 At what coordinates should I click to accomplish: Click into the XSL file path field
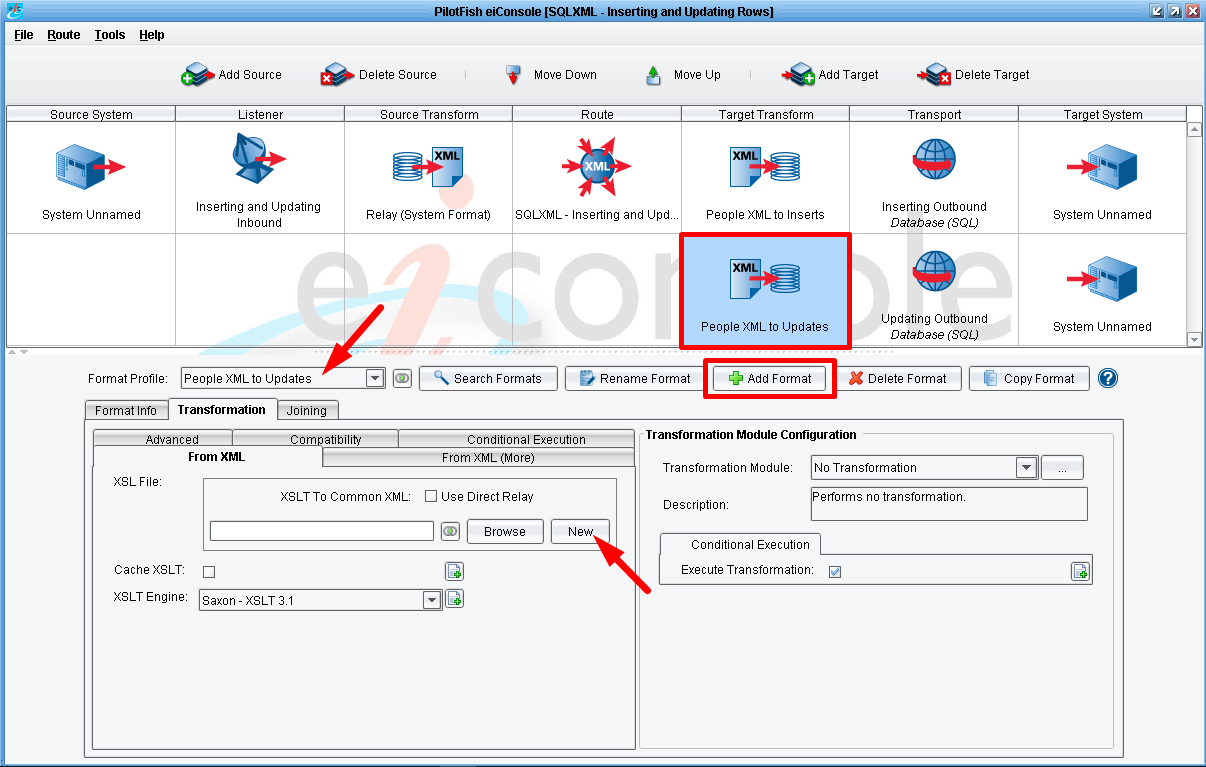coord(322,531)
